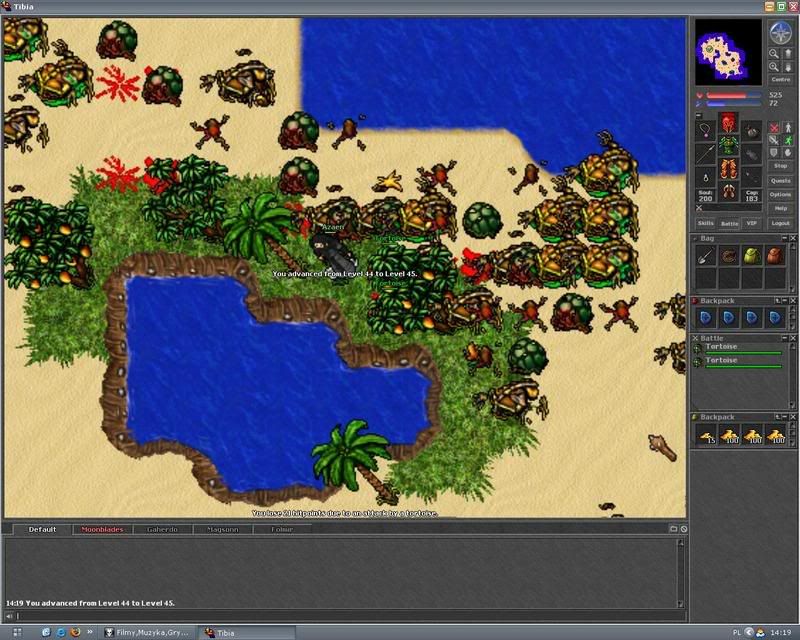Switch to the Moonblades chat tab

click(x=102, y=529)
